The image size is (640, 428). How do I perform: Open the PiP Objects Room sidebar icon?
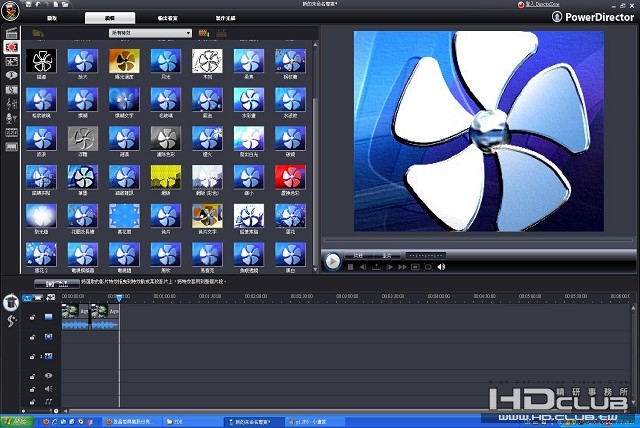coord(12,61)
